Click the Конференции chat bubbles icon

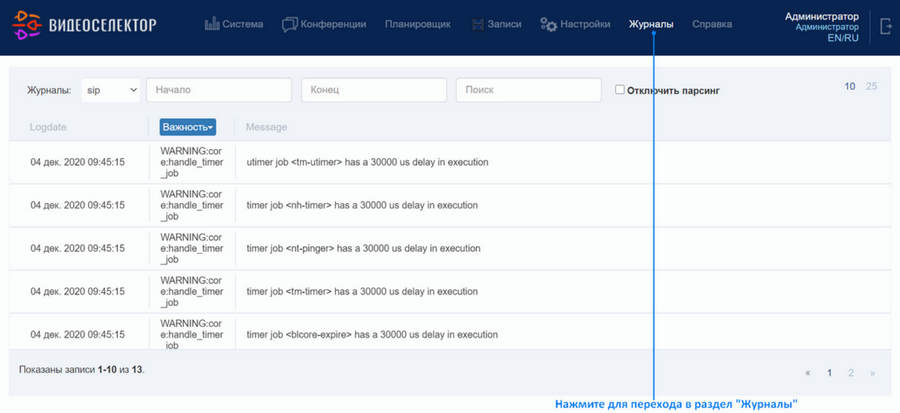290,25
